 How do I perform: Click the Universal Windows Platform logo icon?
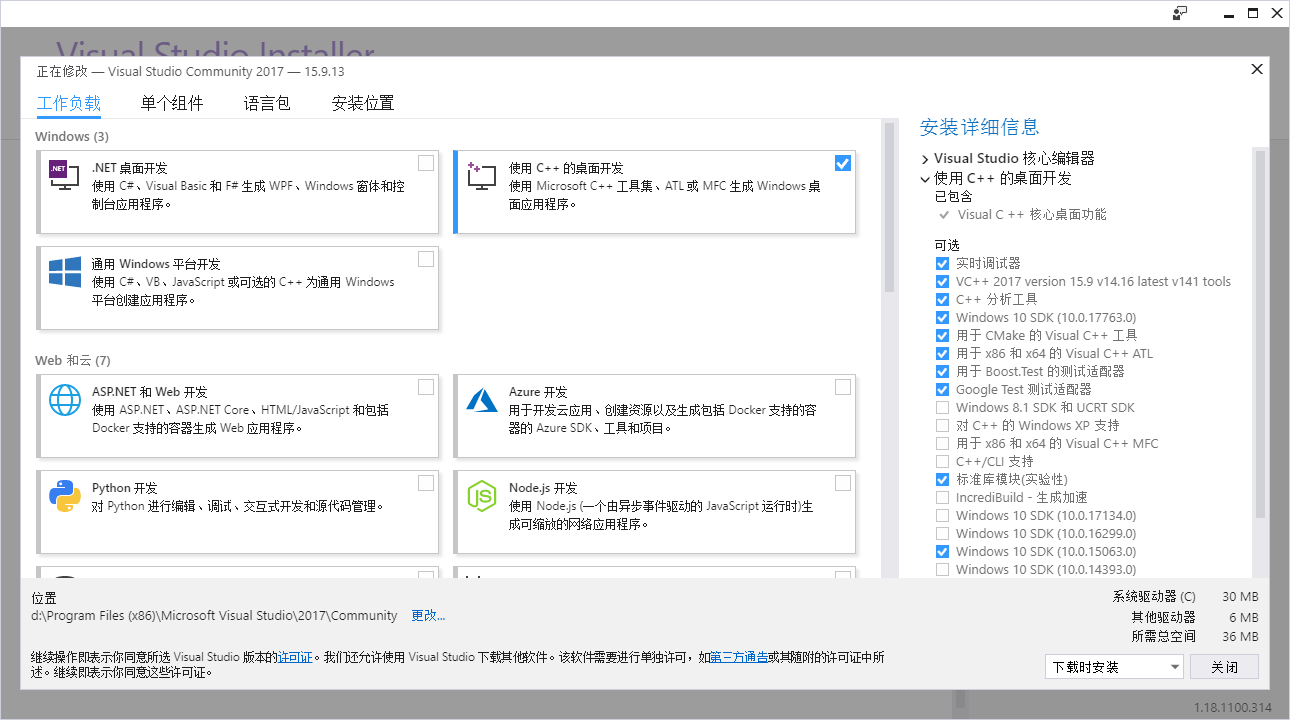[64, 272]
